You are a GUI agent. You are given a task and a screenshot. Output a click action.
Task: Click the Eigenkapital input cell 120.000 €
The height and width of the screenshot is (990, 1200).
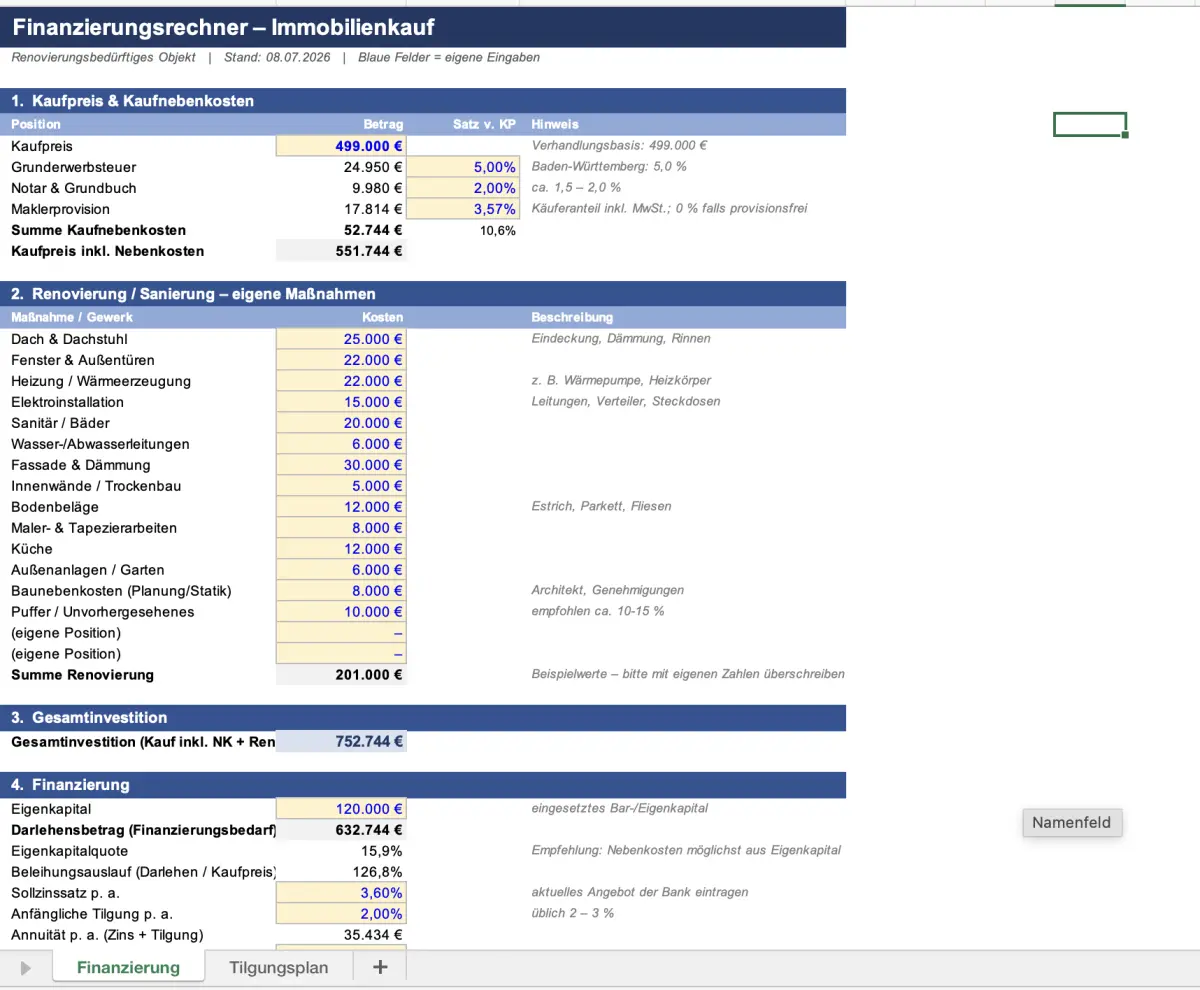pos(341,809)
